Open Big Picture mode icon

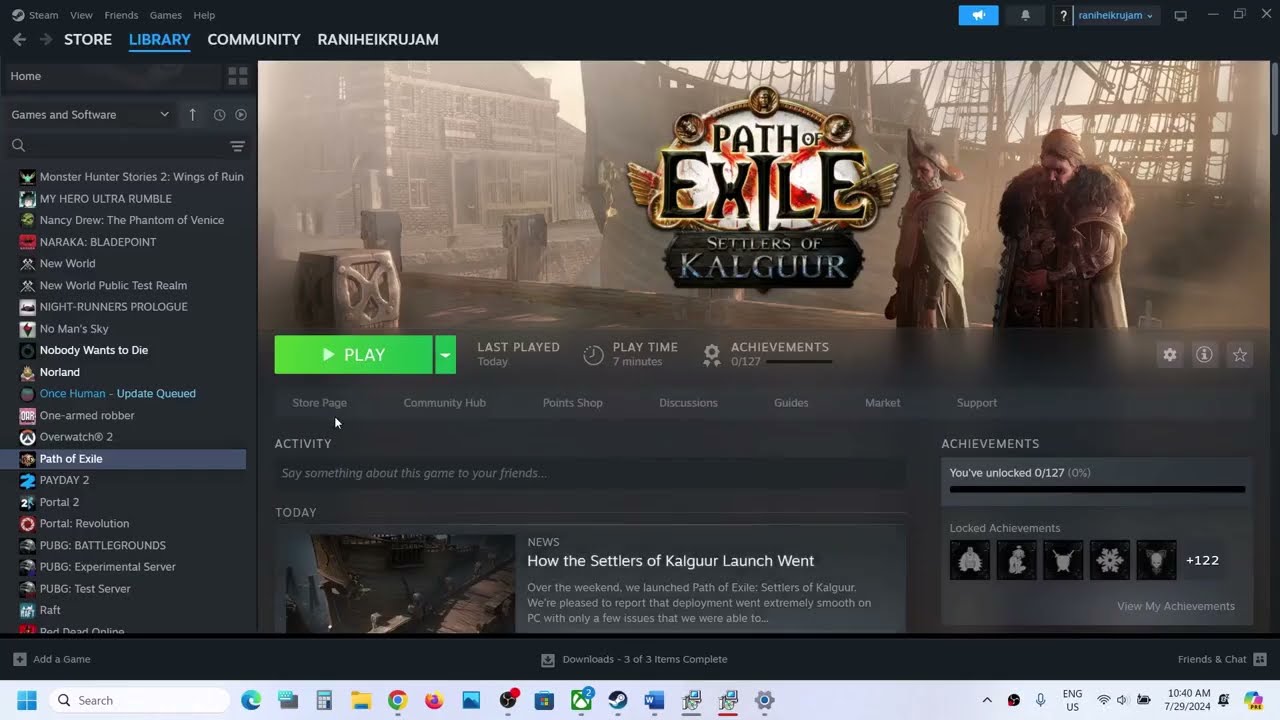1180,15
